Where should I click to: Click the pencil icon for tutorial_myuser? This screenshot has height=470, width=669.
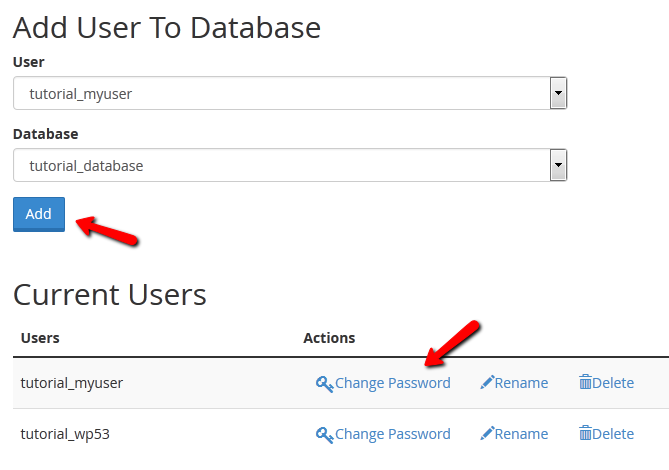[487, 383]
